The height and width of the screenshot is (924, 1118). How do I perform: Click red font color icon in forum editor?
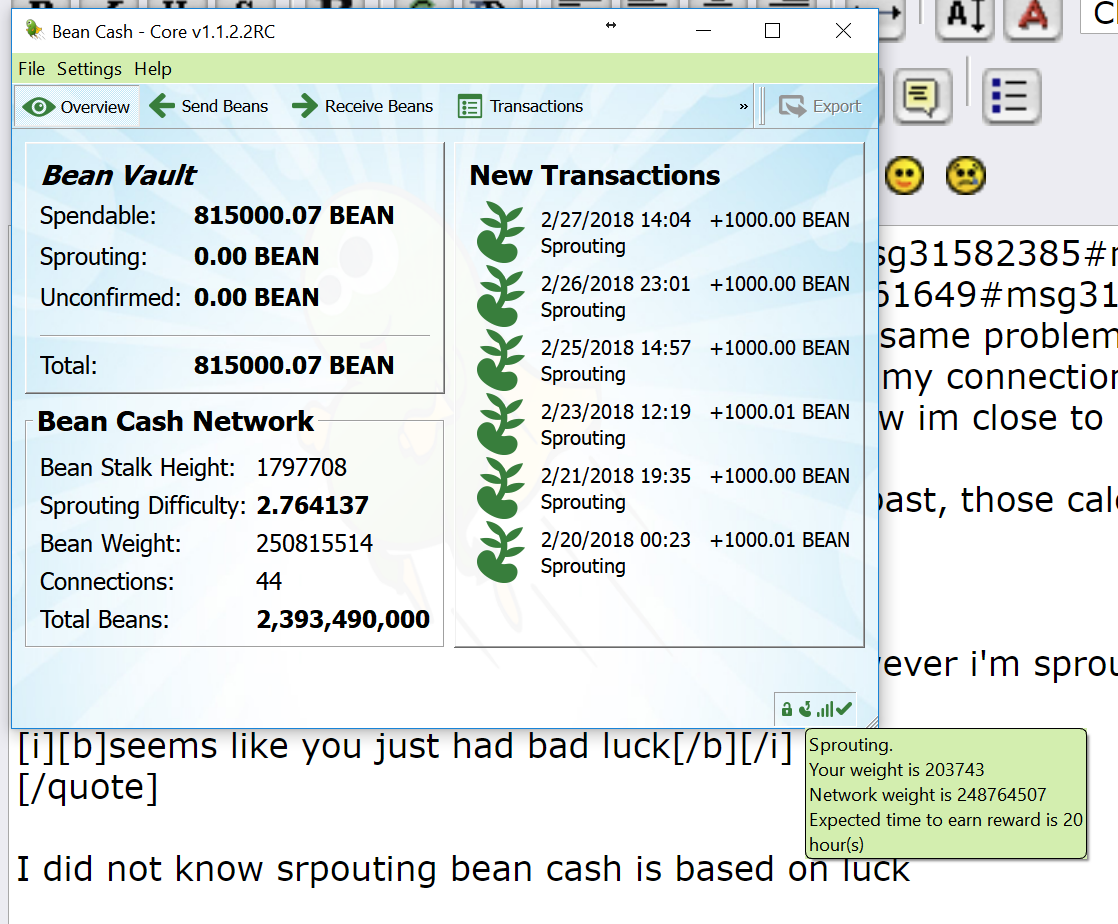[1033, 16]
